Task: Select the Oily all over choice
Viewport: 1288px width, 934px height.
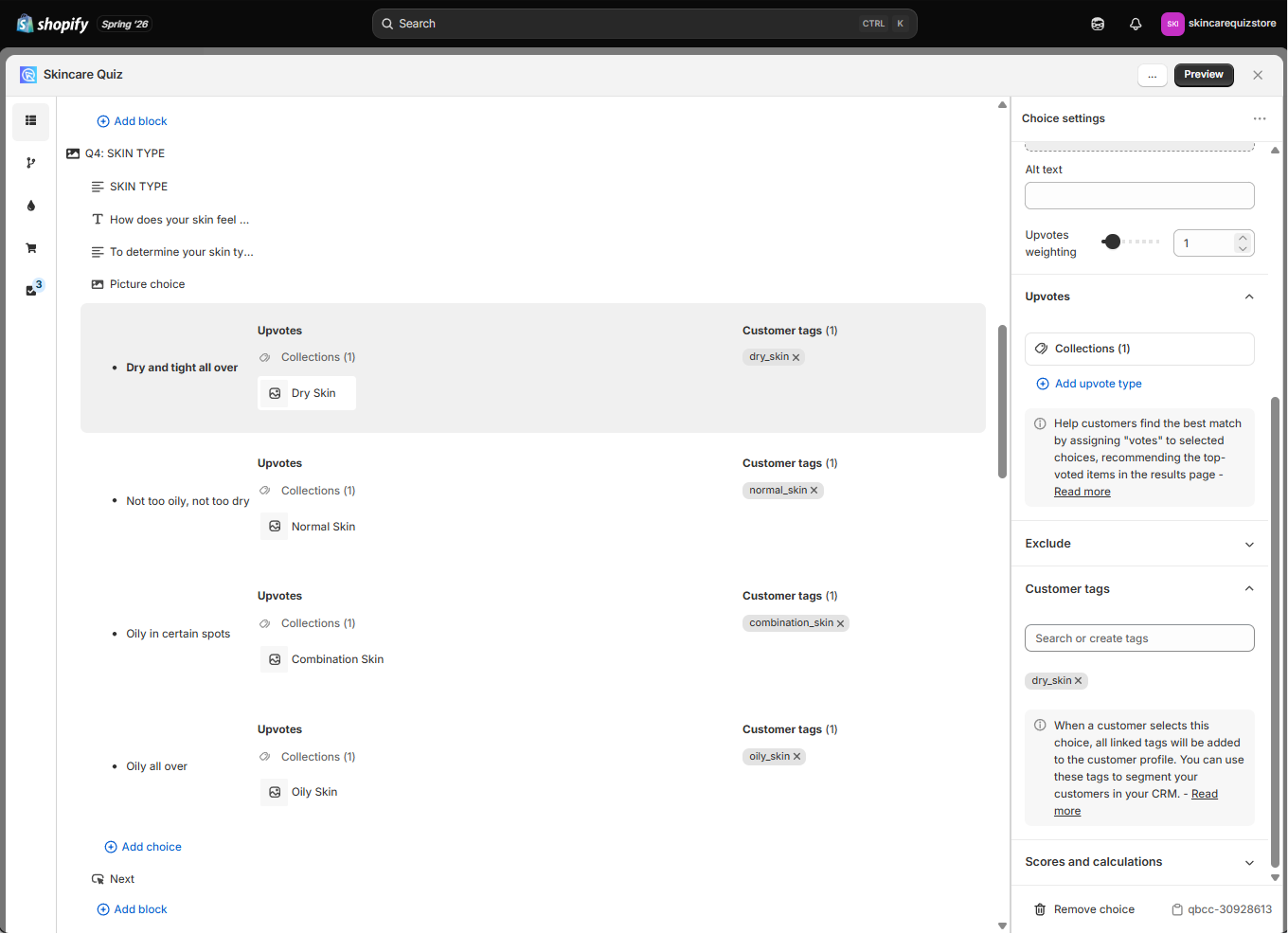Action: 156,766
